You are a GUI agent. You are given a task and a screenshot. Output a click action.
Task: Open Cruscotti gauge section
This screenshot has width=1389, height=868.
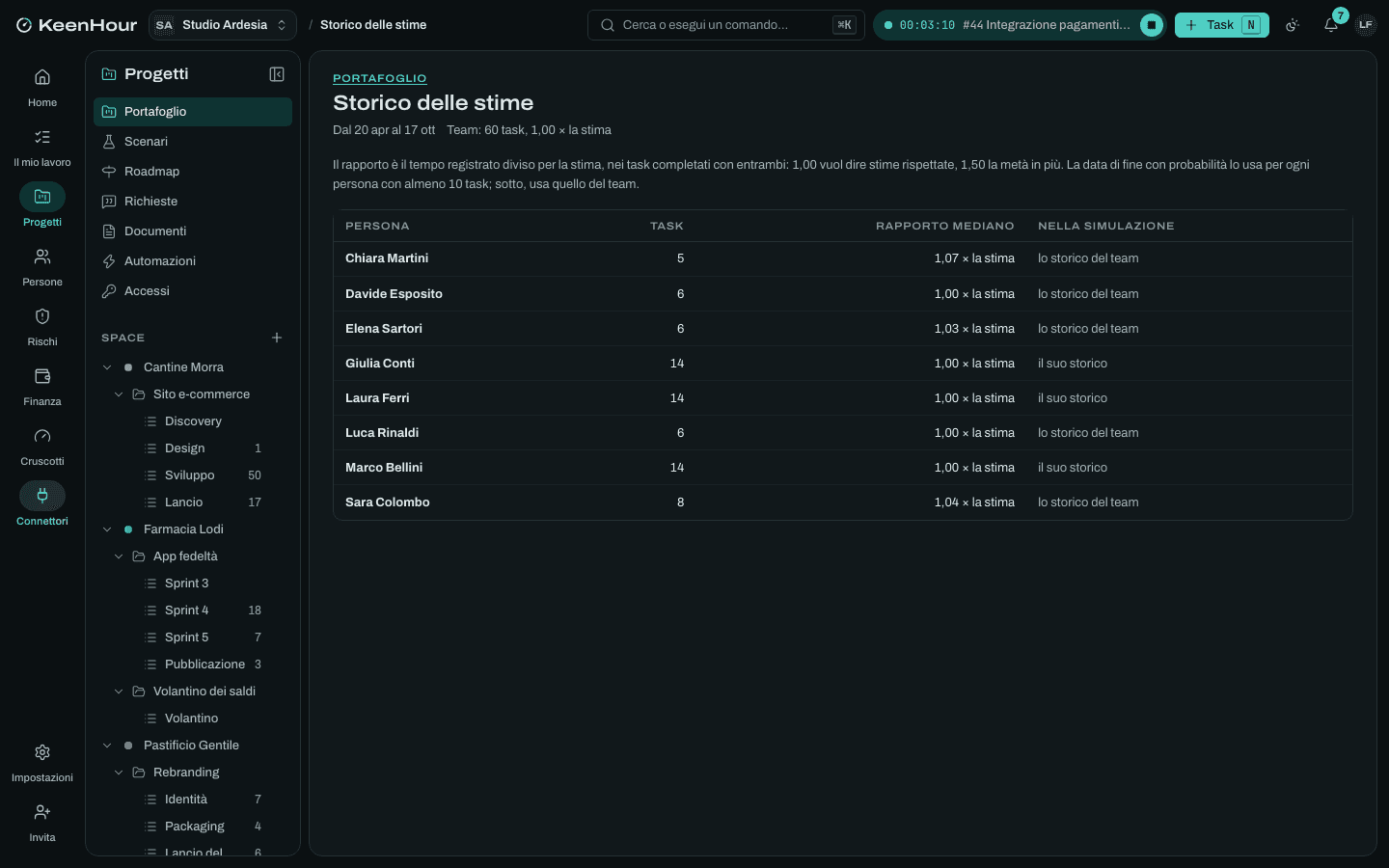click(42, 447)
